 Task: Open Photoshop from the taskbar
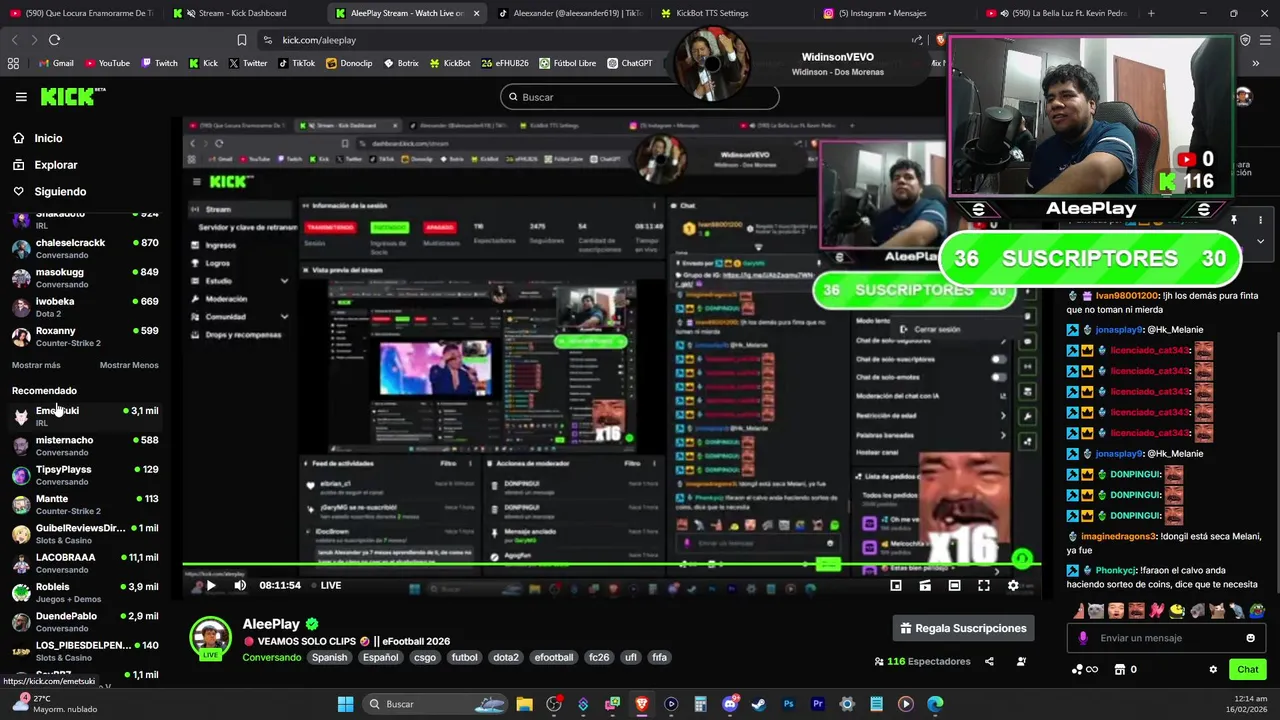pyautogui.click(x=788, y=704)
